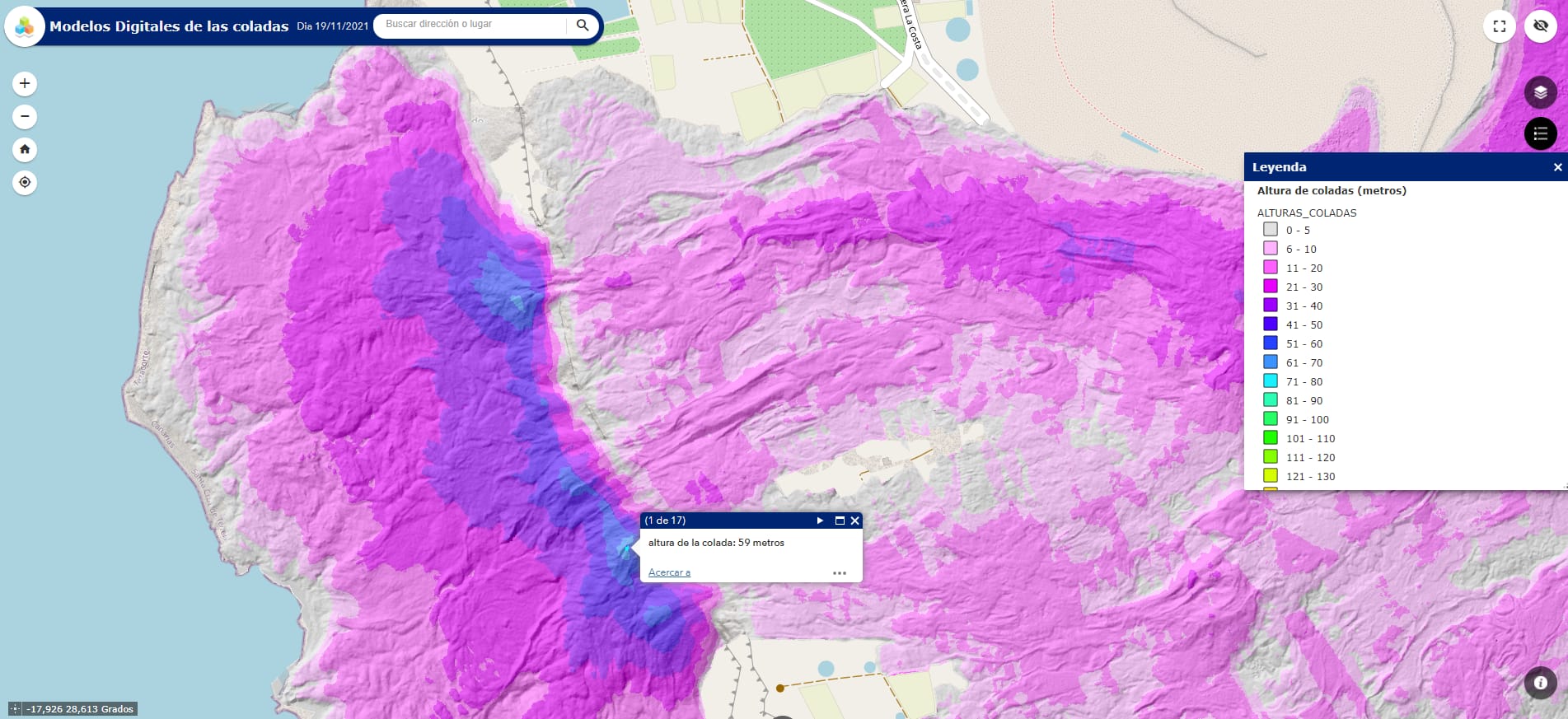
Task: Open popup actions three-dot menu
Action: [840, 573]
